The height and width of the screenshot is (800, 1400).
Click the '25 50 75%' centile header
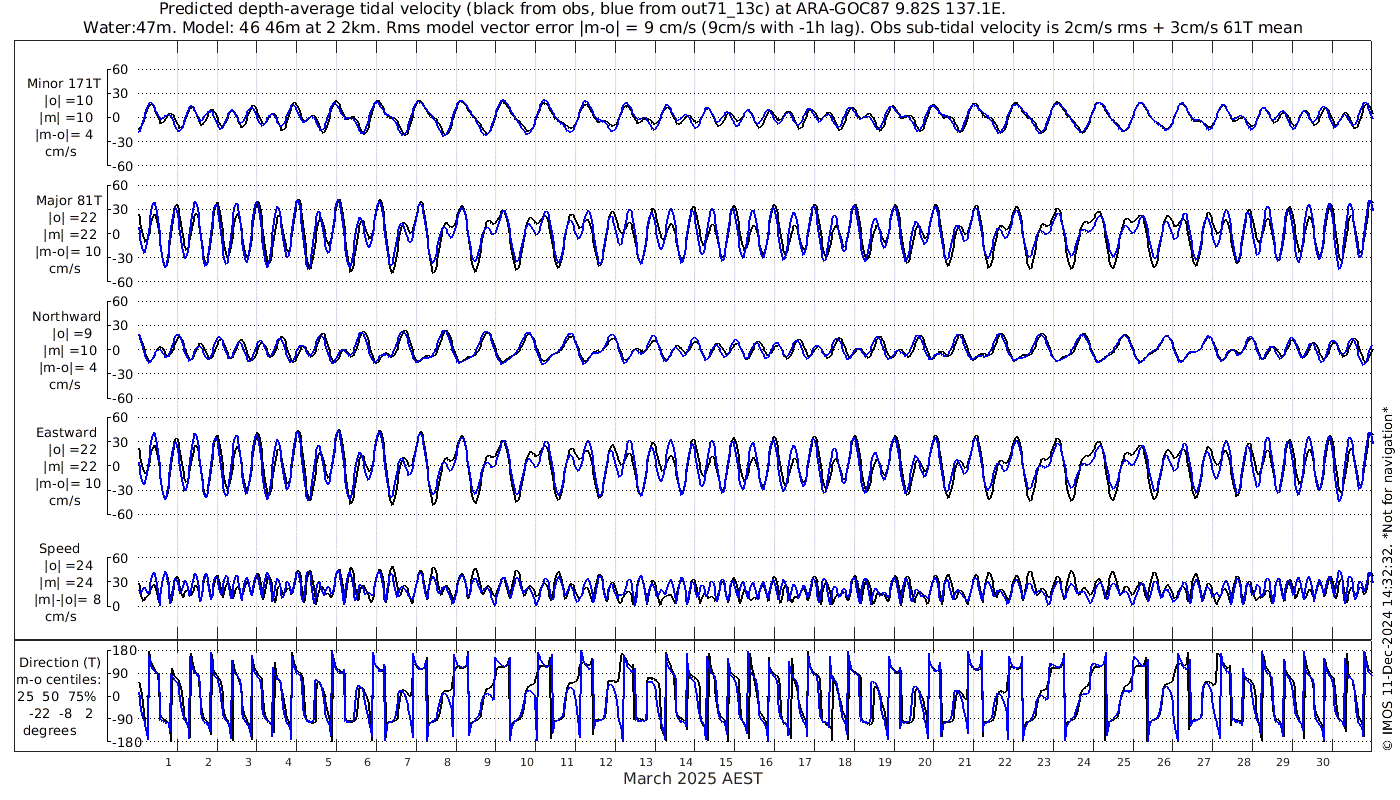tap(57, 696)
